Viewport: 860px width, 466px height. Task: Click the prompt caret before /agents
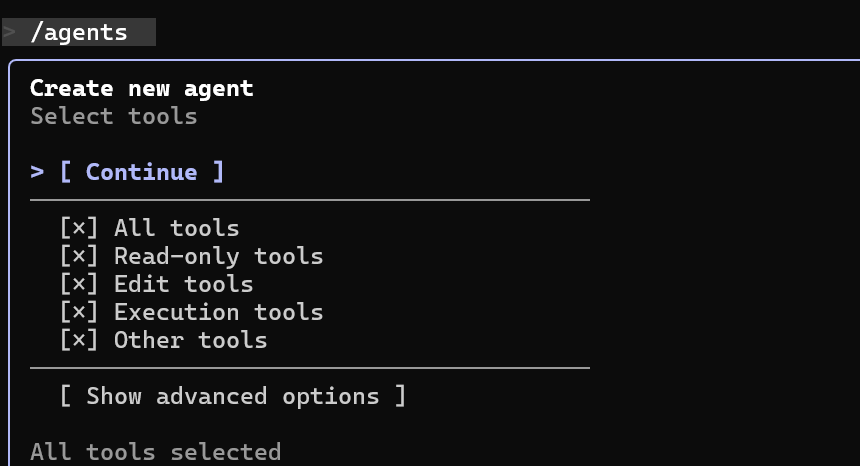click(x=9, y=32)
